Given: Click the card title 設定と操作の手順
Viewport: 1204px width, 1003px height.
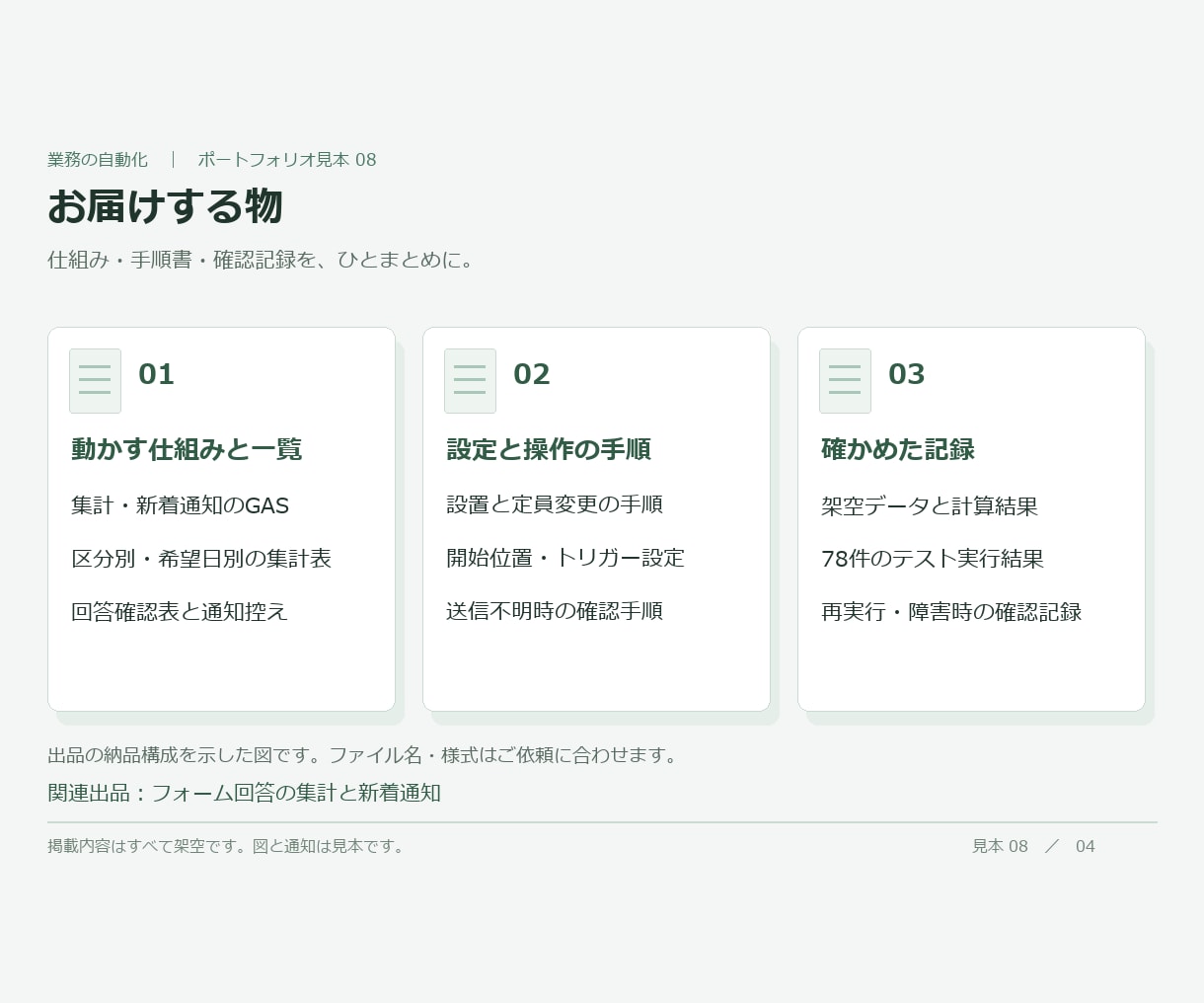Looking at the screenshot, I should (549, 449).
